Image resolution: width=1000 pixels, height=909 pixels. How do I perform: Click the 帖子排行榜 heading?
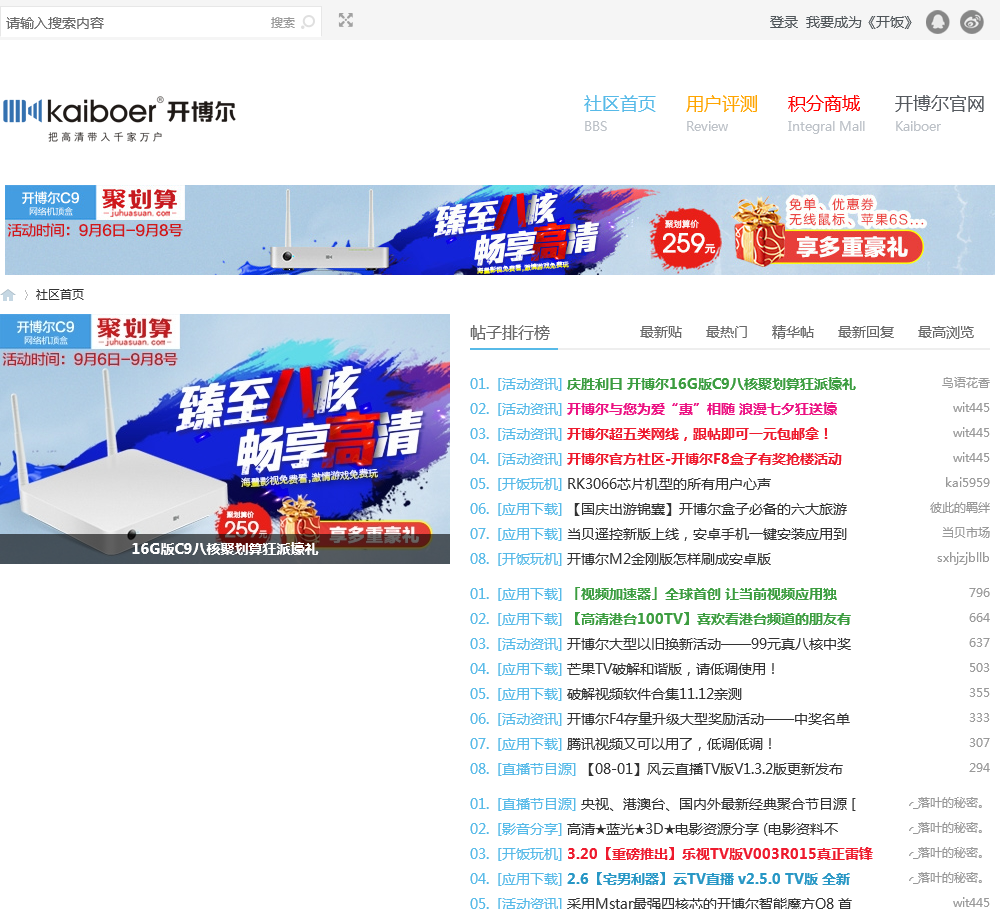click(510, 332)
